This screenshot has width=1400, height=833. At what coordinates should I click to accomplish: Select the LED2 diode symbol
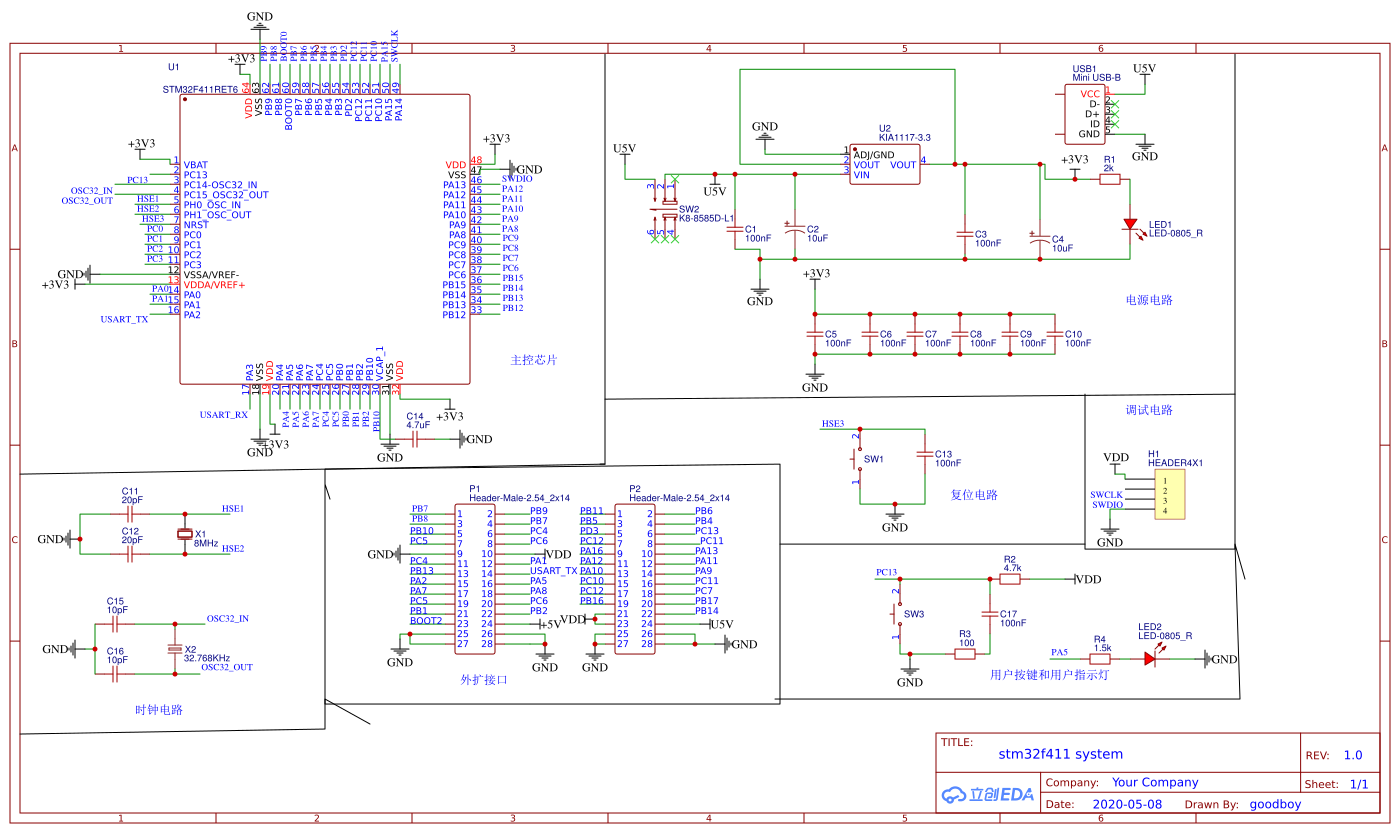click(x=1151, y=659)
